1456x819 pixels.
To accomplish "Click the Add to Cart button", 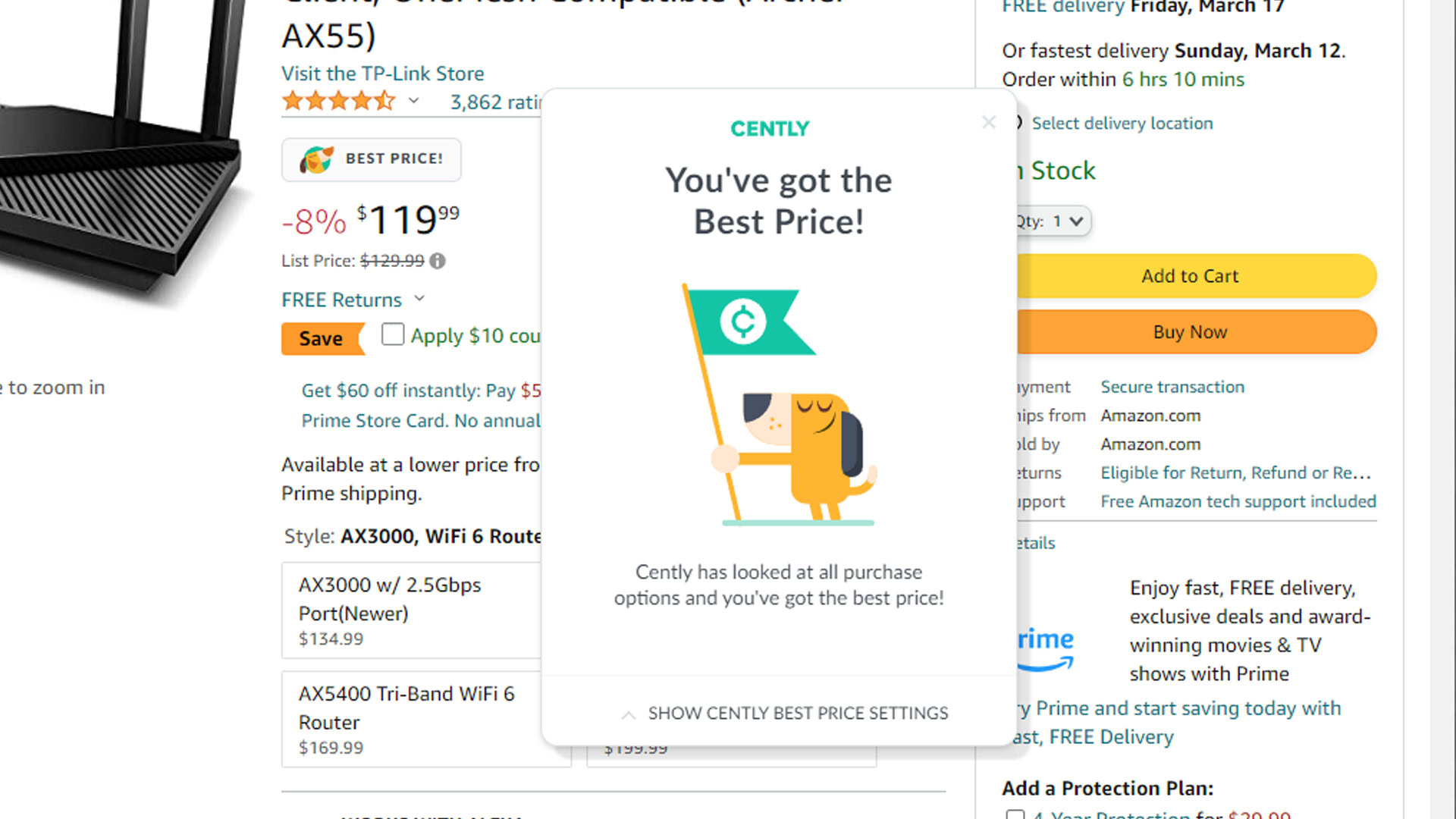I will tap(1190, 275).
